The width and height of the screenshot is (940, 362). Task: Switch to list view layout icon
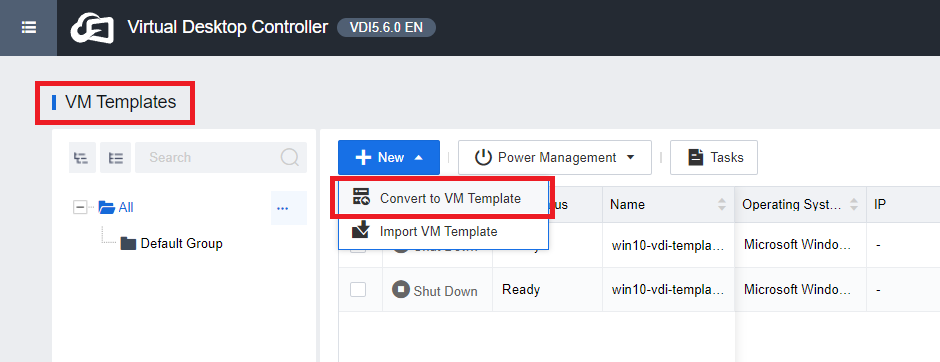[116, 158]
